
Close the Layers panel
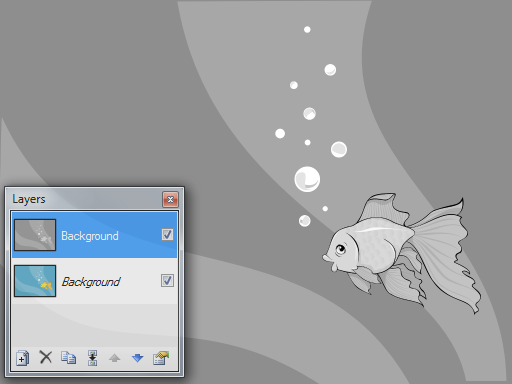point(170,199)
